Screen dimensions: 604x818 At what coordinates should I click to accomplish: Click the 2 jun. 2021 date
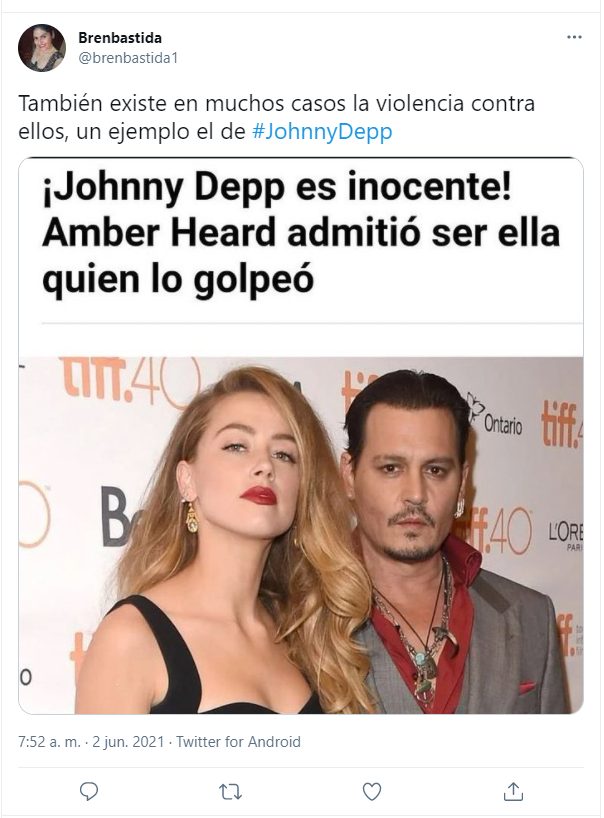128,741
